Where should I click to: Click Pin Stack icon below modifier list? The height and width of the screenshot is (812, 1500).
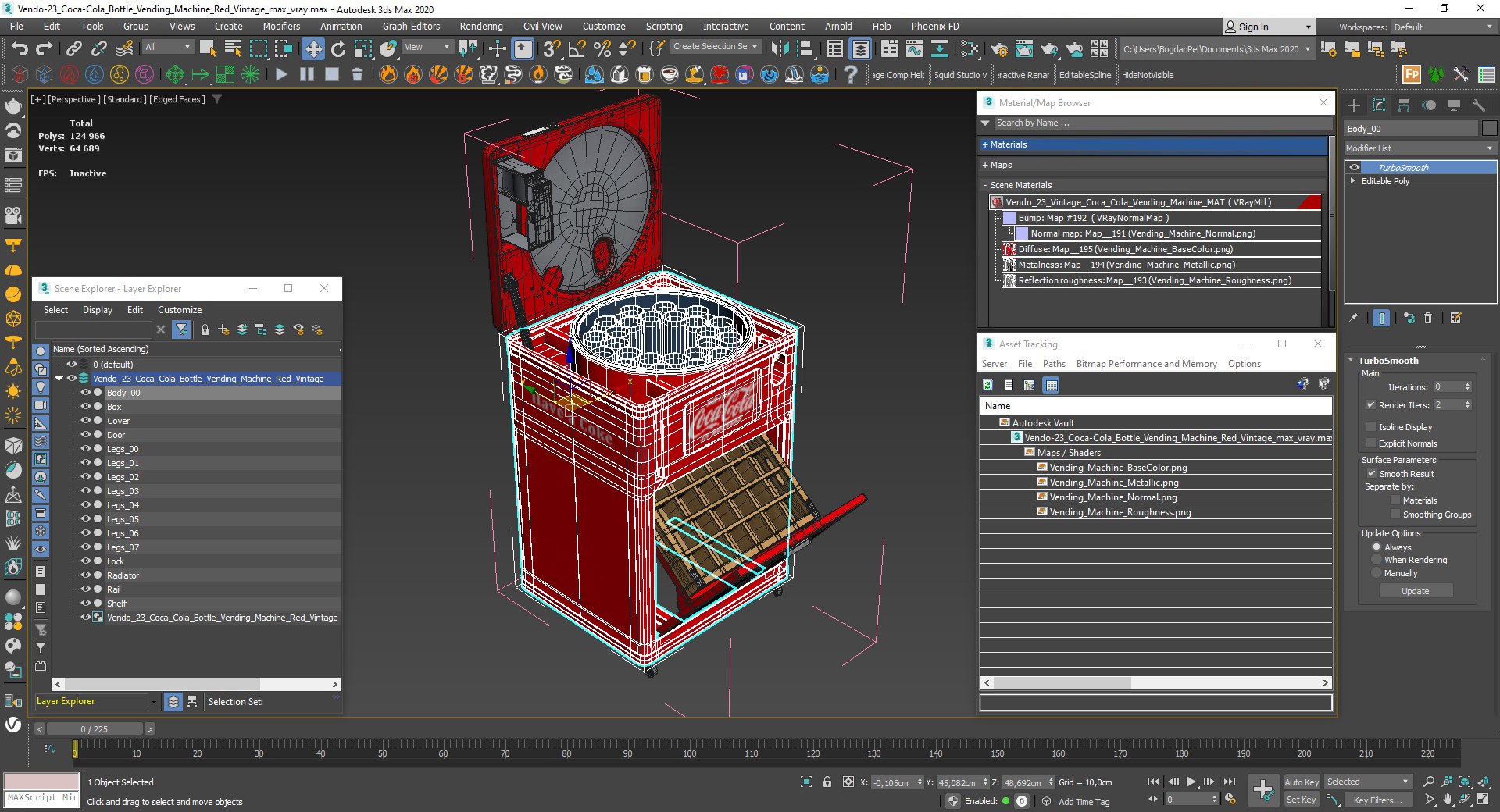tap(1354, 318)
